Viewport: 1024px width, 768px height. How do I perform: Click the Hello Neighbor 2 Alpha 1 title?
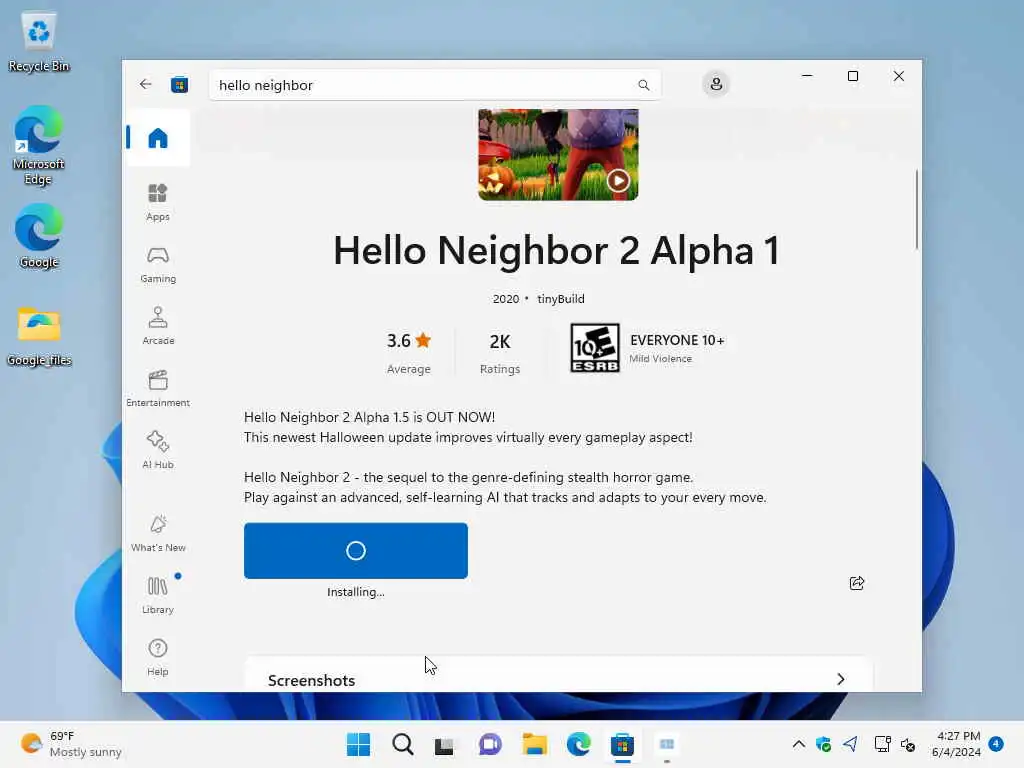coord(556,251)
